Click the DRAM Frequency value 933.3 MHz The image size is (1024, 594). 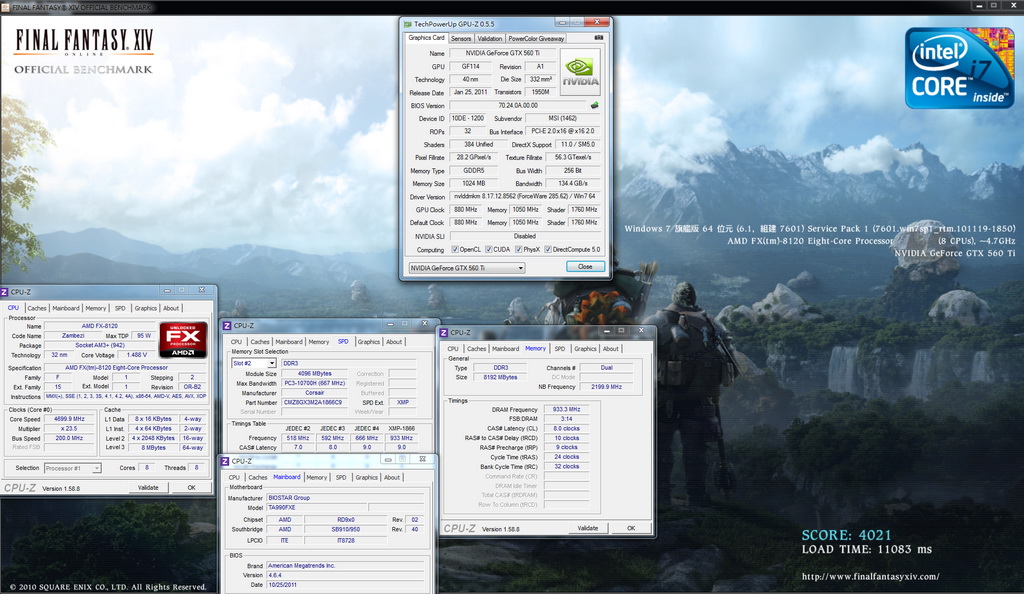[566, 409]
